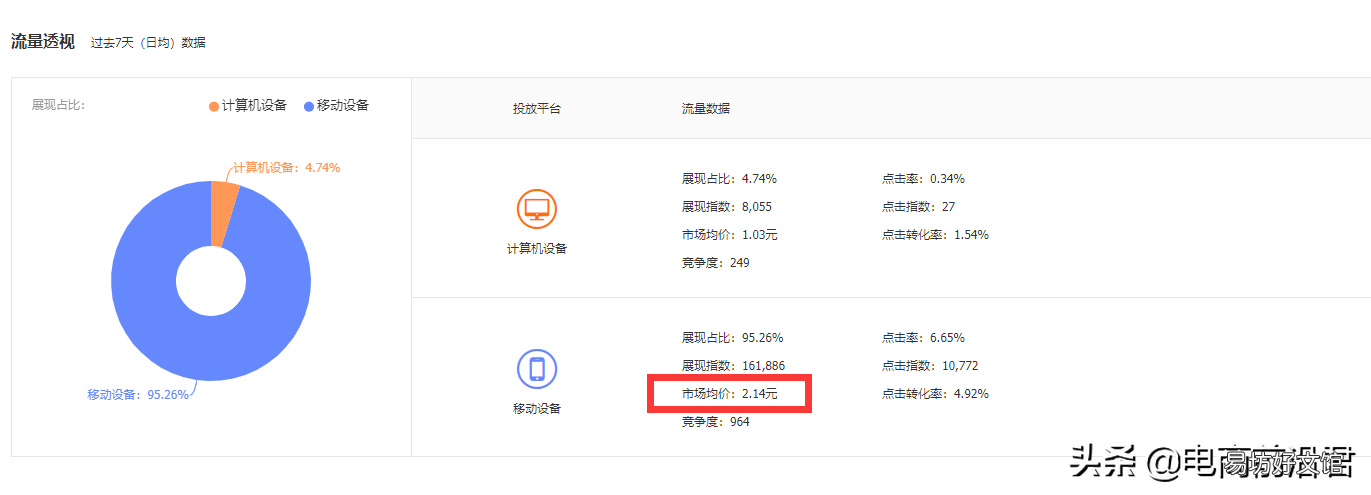Select the orange computer slice of donut chart
The width and height of the screenshot is (1371, 495).
[224, 213]
